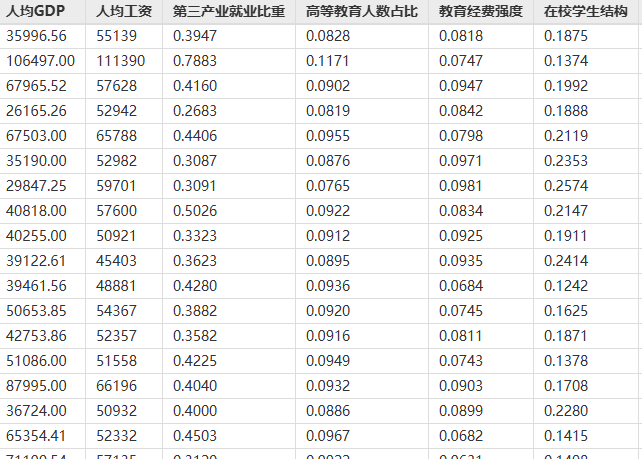The height and width of the screenshot is (459, 642).
Task: Click the cell showing 0.4000
Action: 195,411
